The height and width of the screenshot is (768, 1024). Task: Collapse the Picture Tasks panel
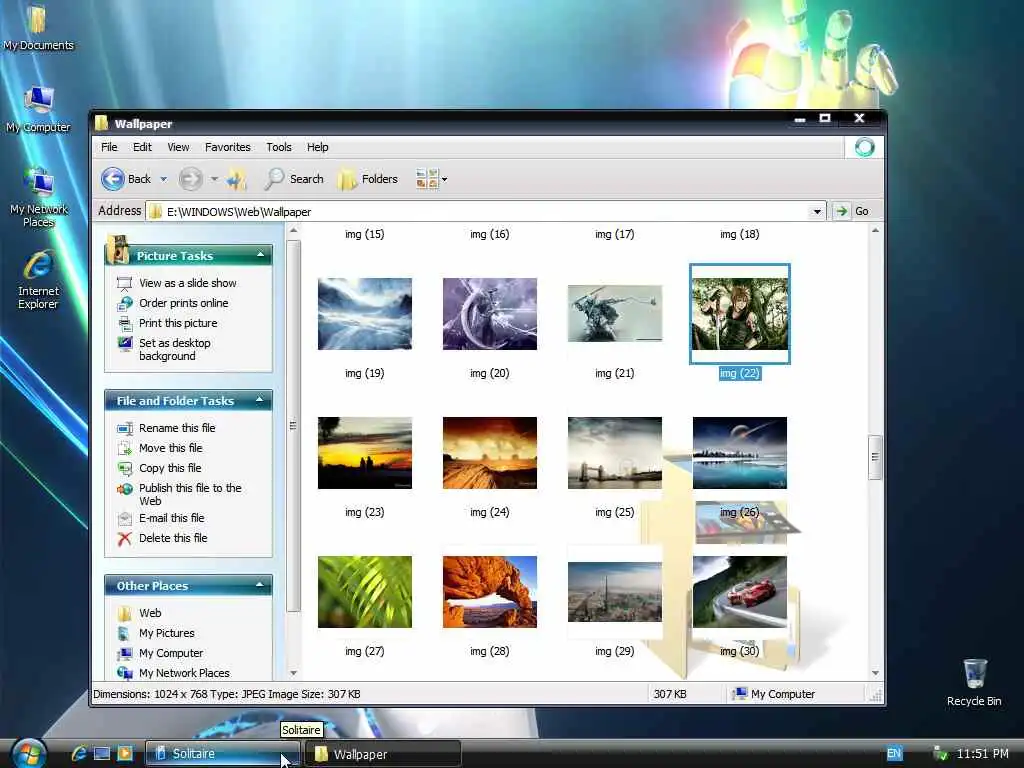(260, 255)
